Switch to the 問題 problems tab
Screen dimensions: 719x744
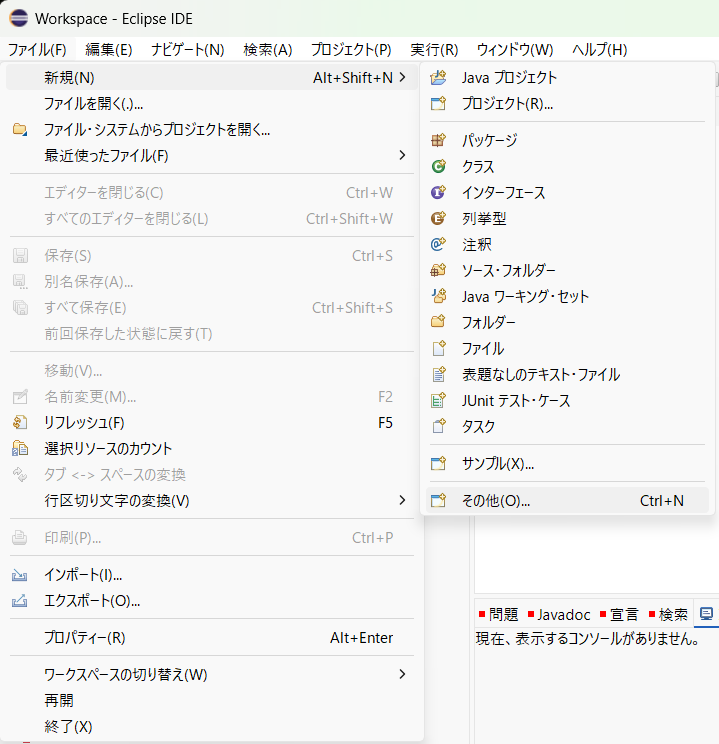(502, 614)
